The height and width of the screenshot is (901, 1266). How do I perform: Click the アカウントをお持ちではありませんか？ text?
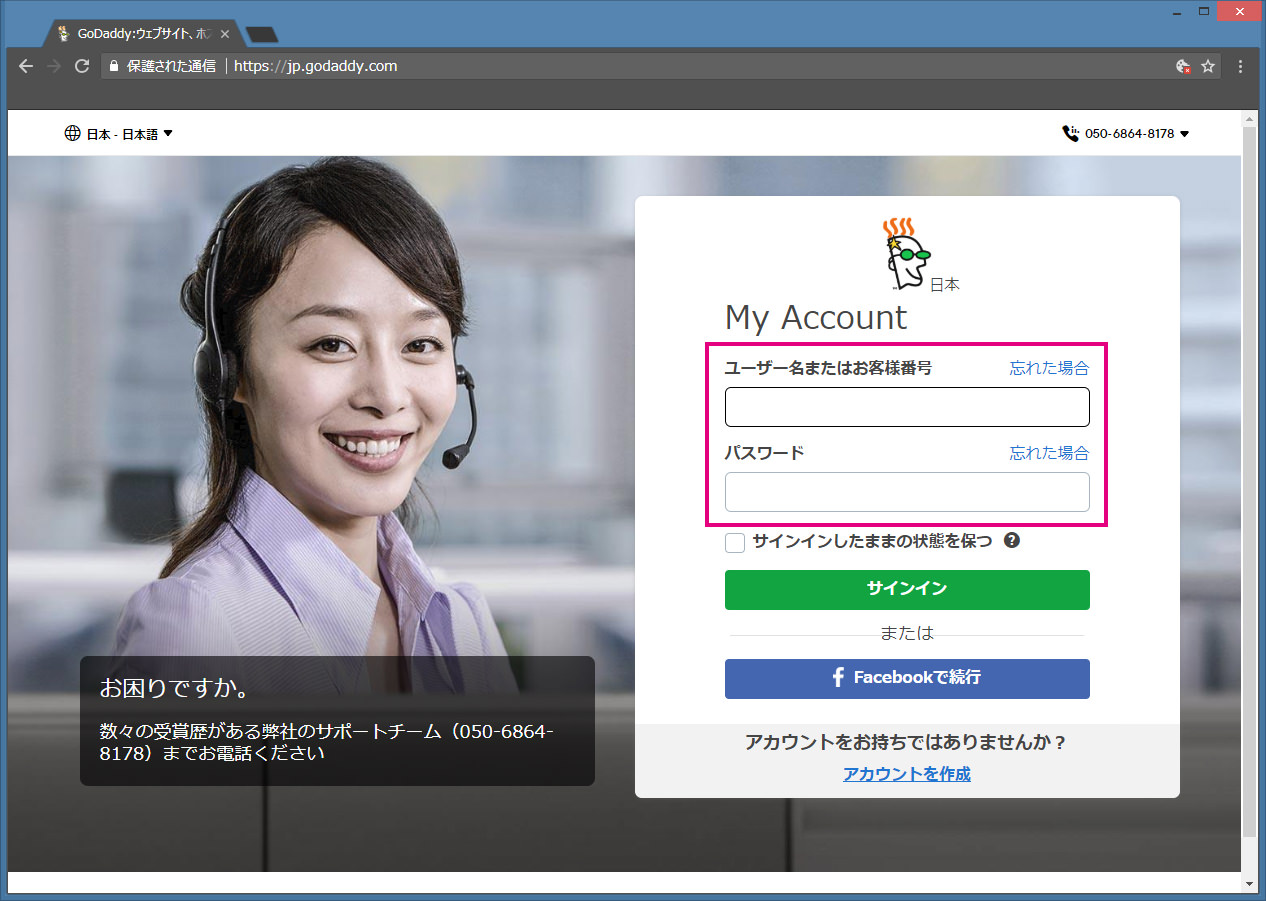(x=907, y=742)
